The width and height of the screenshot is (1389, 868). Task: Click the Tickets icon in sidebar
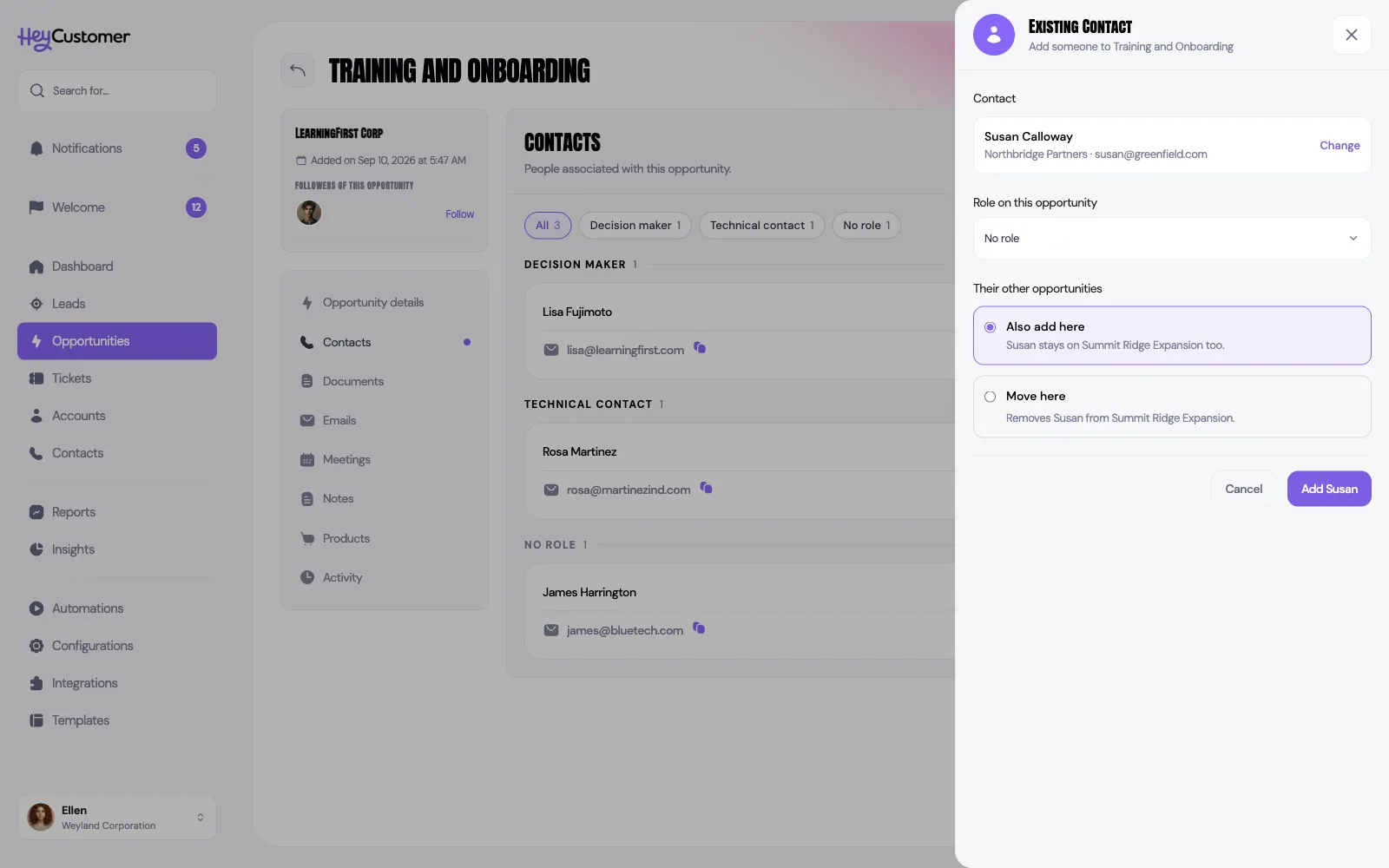(36, 378)
